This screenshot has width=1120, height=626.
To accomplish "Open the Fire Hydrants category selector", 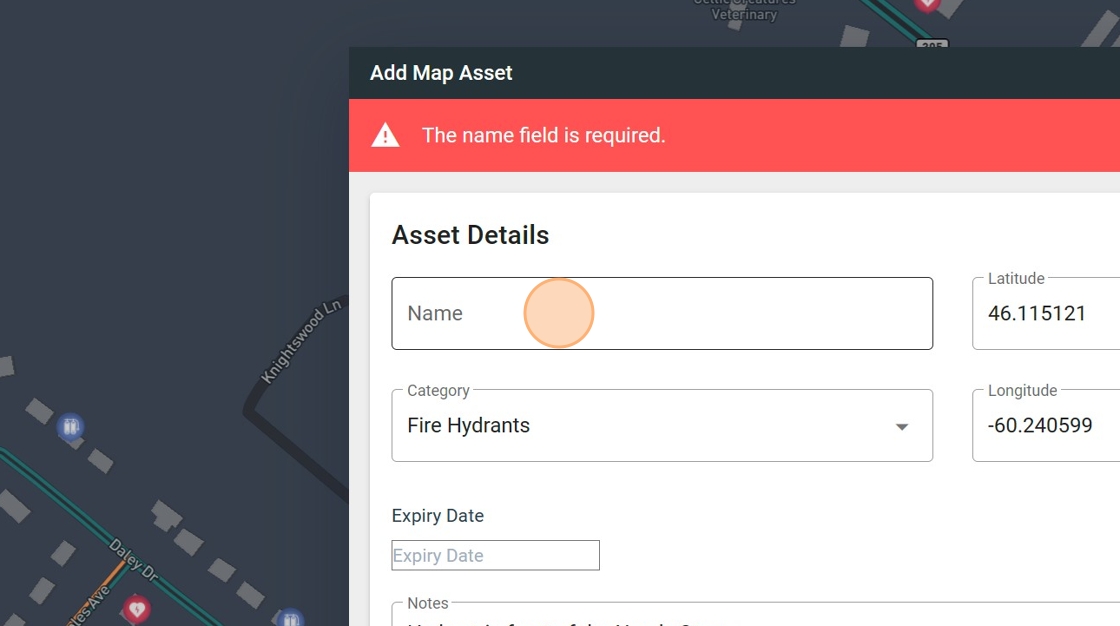I will 640,426.
